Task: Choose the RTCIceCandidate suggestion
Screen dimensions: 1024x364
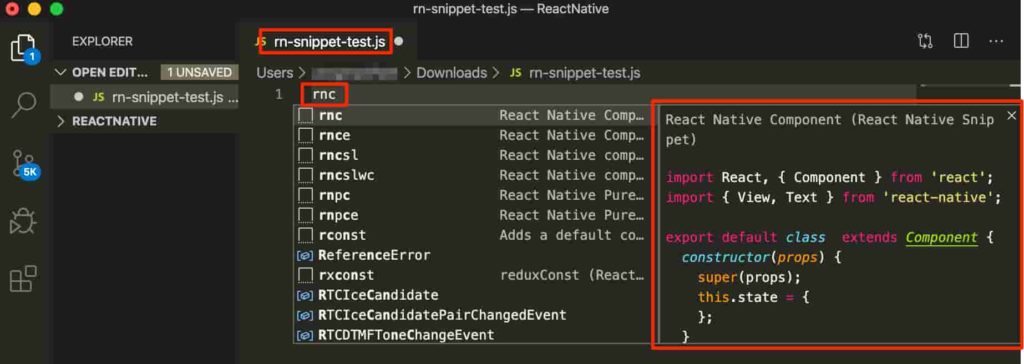Action: coord(473,295)
